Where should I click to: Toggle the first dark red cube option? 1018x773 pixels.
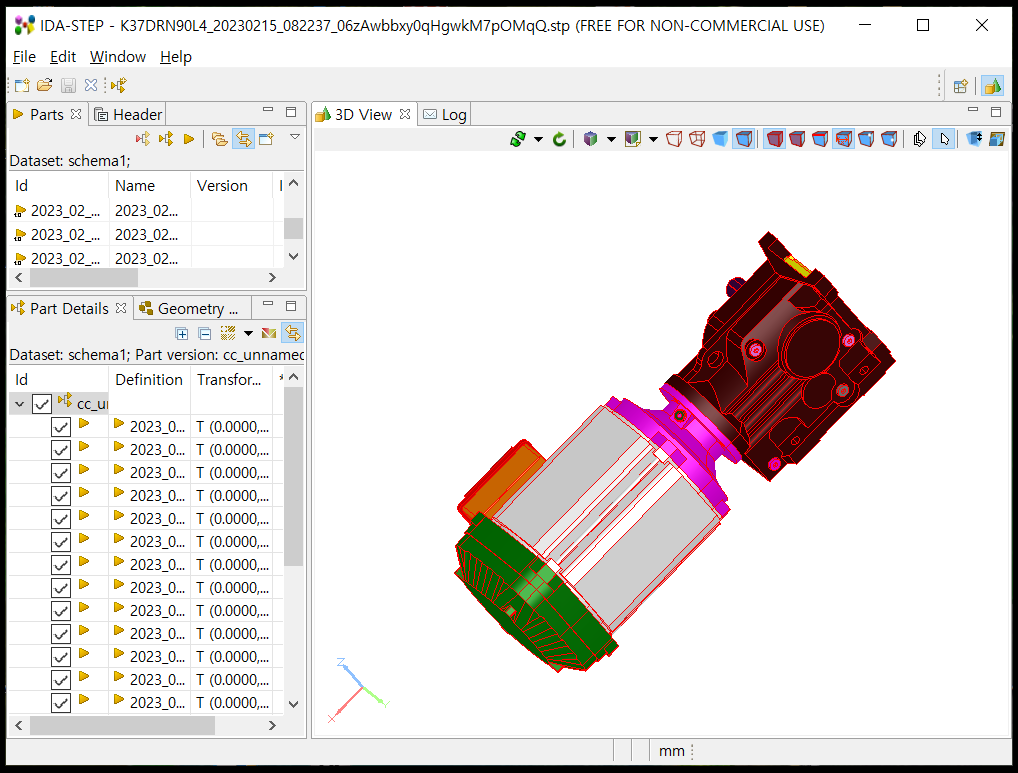pos(775,139)
